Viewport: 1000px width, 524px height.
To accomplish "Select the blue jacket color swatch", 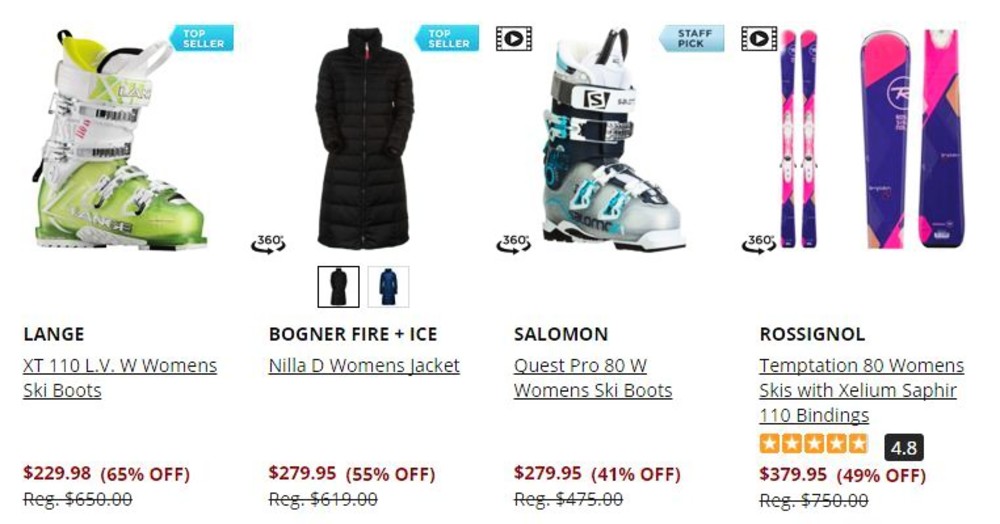I will [x=388, y=287].
